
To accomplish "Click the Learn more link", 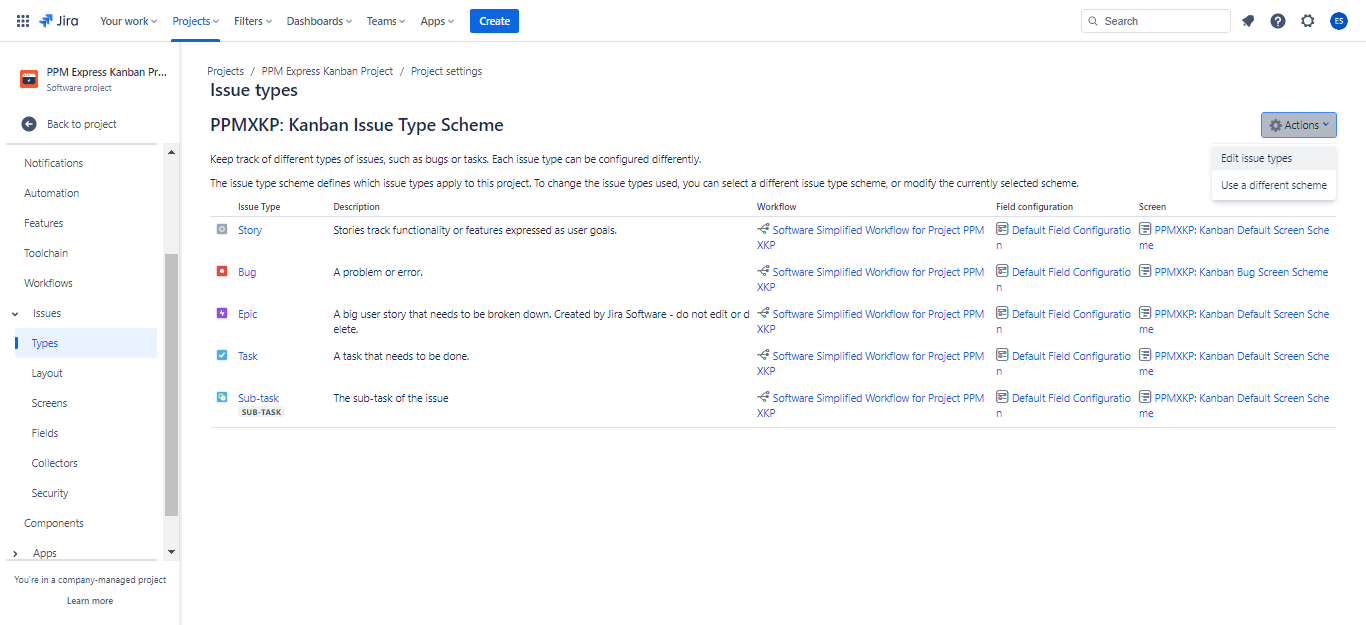I will [x=90, y=601].
